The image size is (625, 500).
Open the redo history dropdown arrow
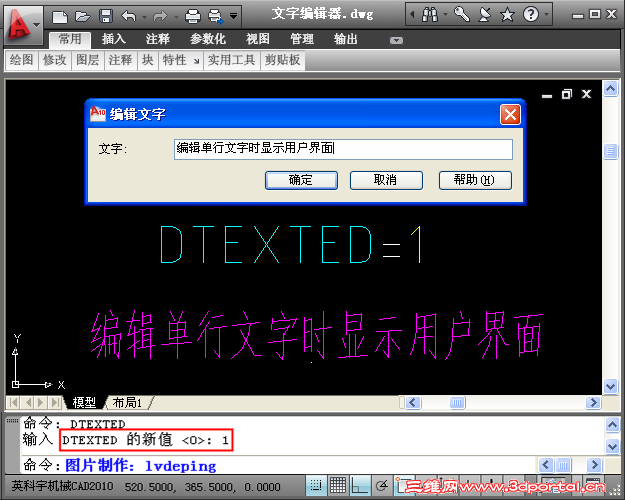pos(176,17)
